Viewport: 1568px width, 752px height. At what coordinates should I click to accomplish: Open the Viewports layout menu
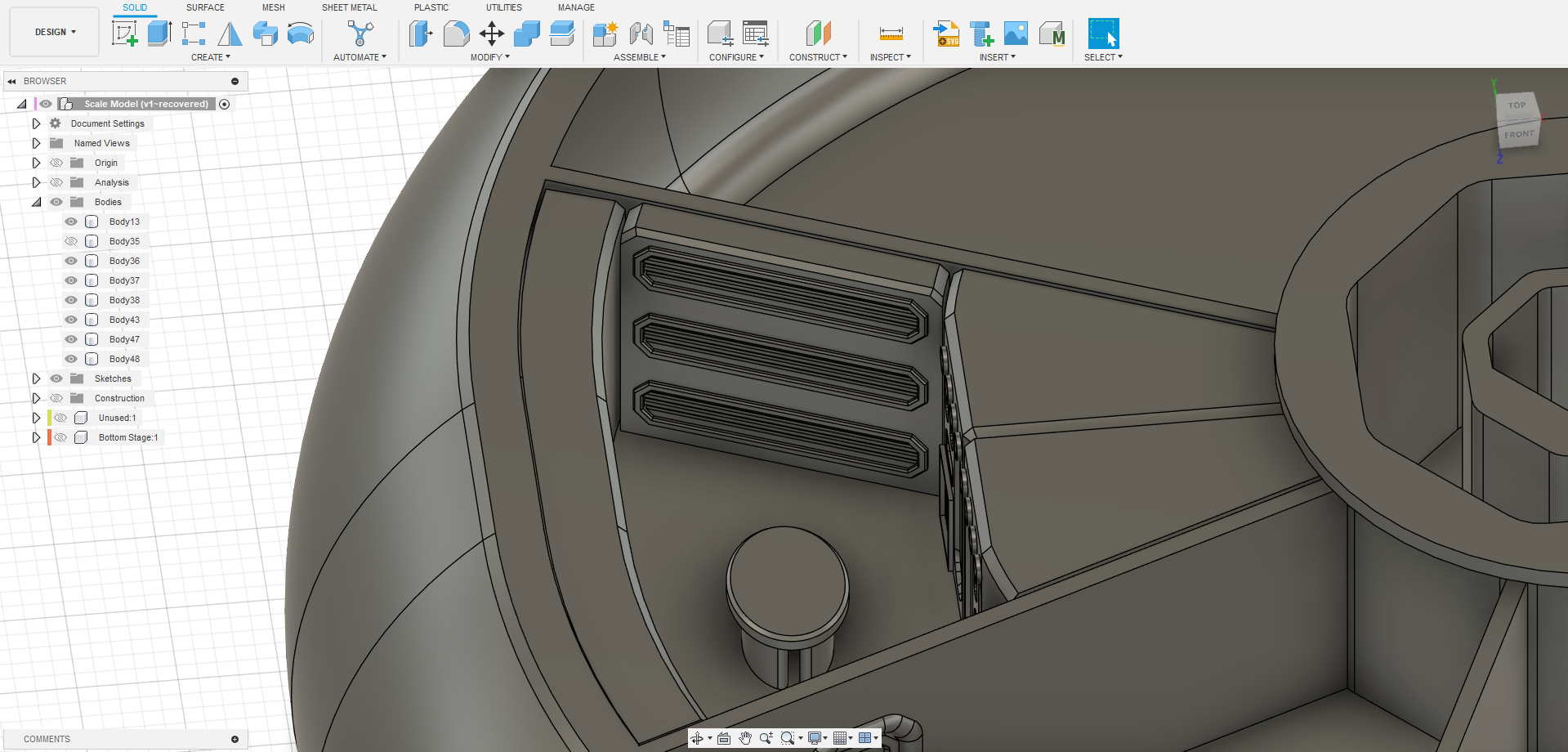coord(868,738)
